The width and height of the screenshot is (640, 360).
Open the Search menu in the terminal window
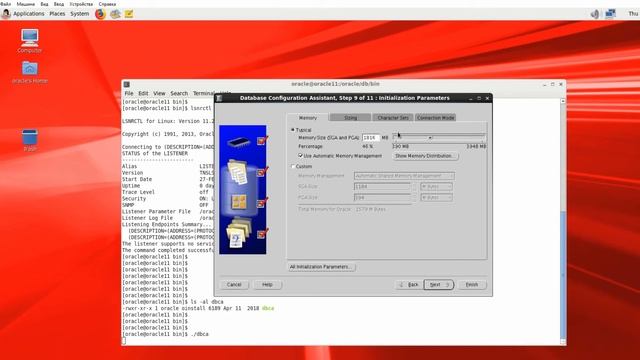click(x=179, y=93)
